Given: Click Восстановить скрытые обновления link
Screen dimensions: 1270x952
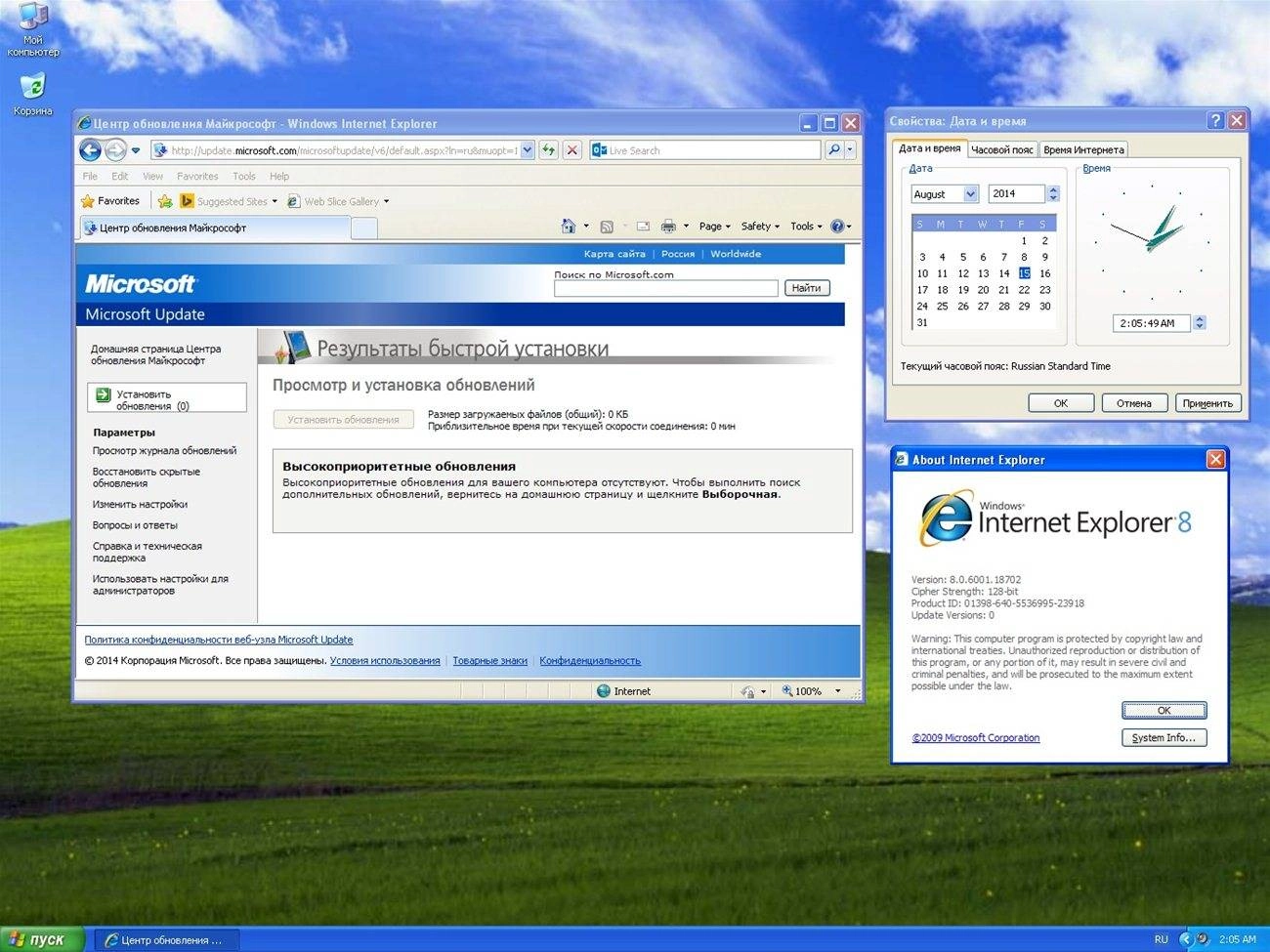Looking at the screenshot, I should (147, 477).
